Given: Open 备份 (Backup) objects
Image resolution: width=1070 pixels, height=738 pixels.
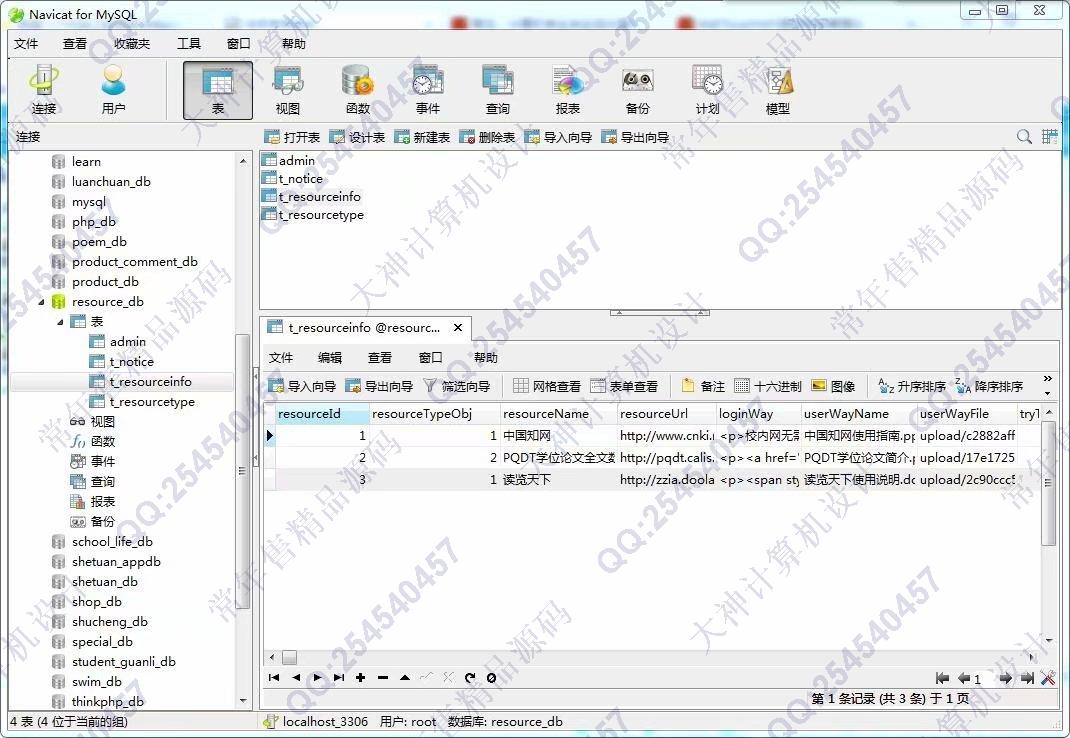Looking at the screenshot, I should click(637, 90).
